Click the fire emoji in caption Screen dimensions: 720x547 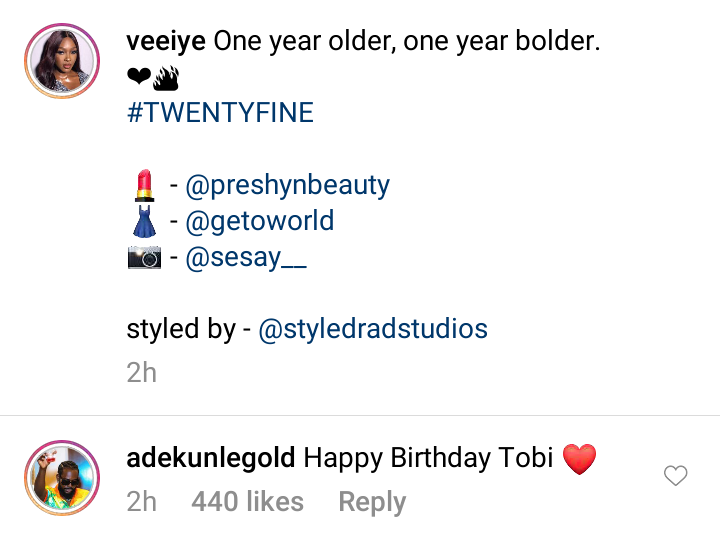[164, 76]
